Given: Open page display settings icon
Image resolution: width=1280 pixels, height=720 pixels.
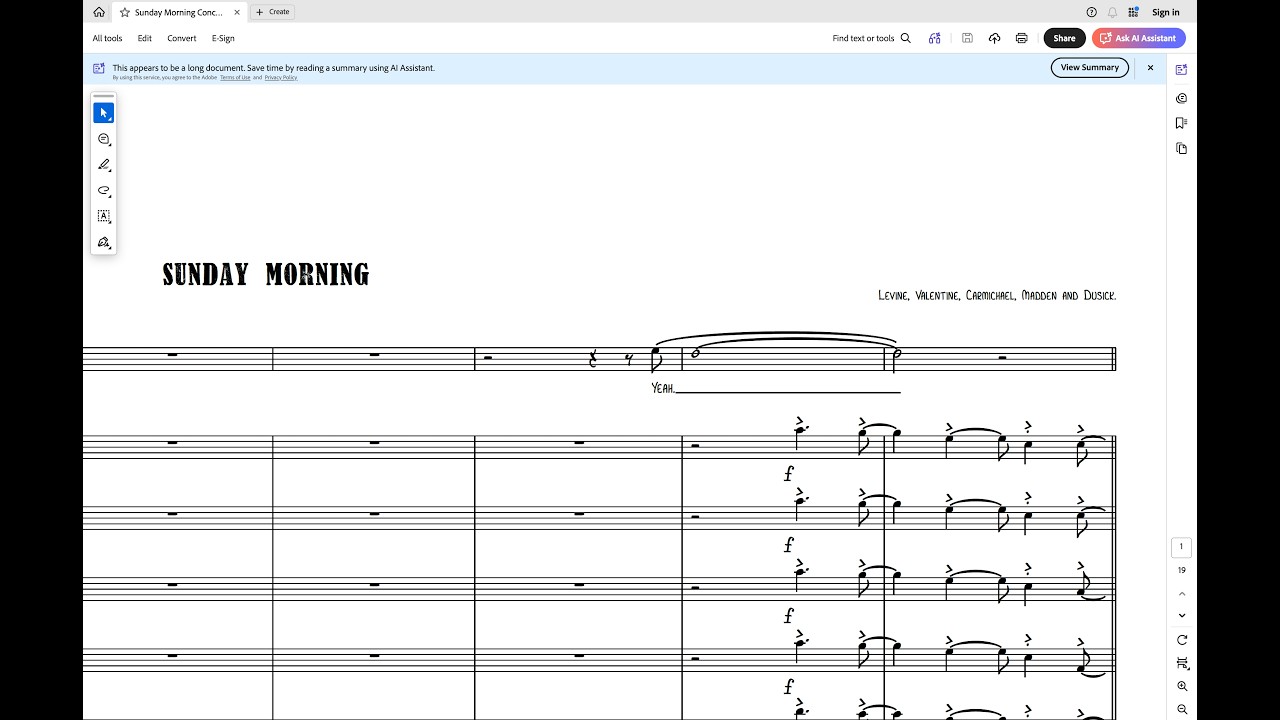Looking at the screenshot, I should pos(1181,663).
